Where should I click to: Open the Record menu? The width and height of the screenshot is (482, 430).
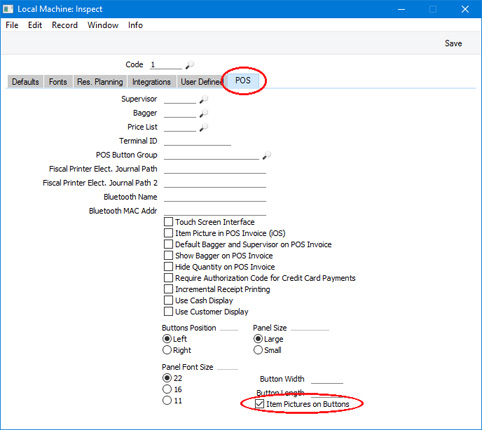(65, 25)
